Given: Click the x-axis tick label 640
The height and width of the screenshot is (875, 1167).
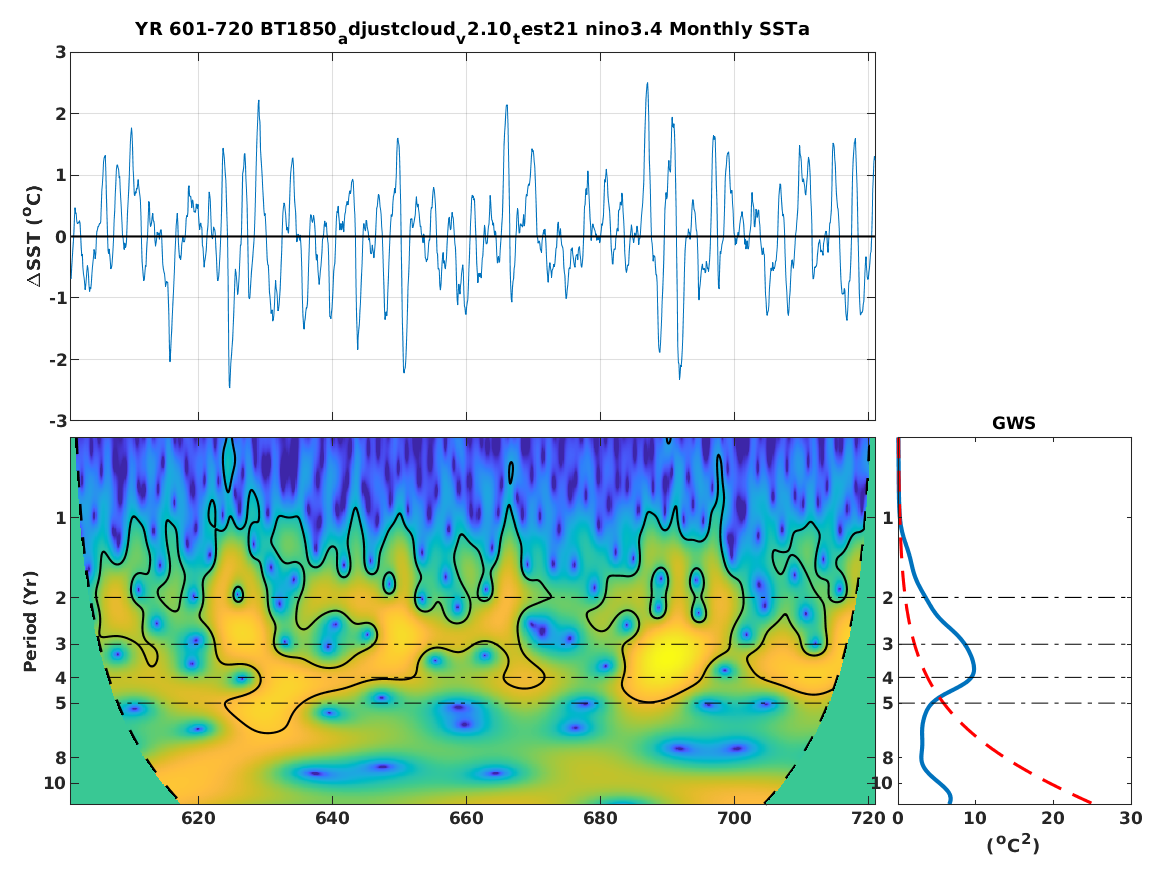Looking at the screenshot, I should click(x=332, y=818).
